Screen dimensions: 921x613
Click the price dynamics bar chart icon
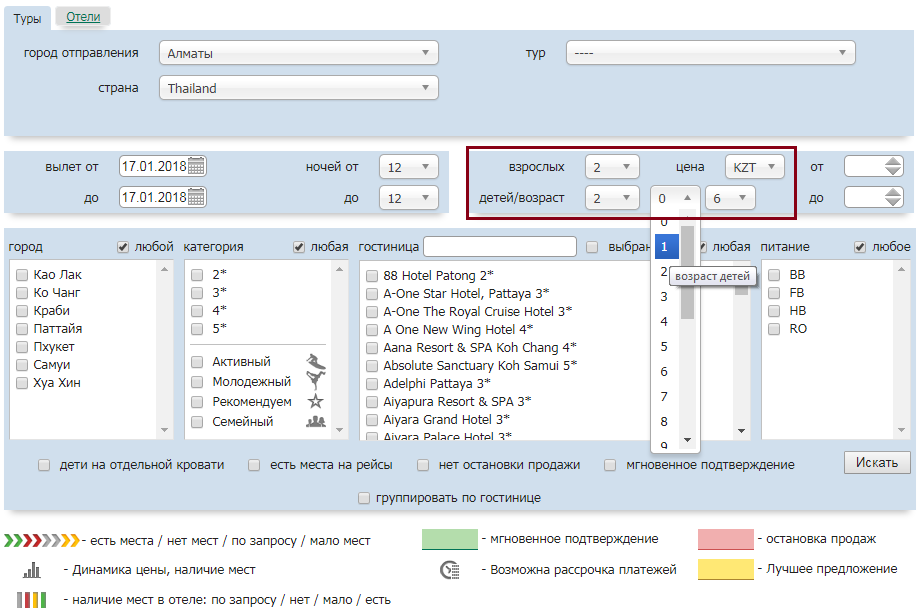[32, 570]
